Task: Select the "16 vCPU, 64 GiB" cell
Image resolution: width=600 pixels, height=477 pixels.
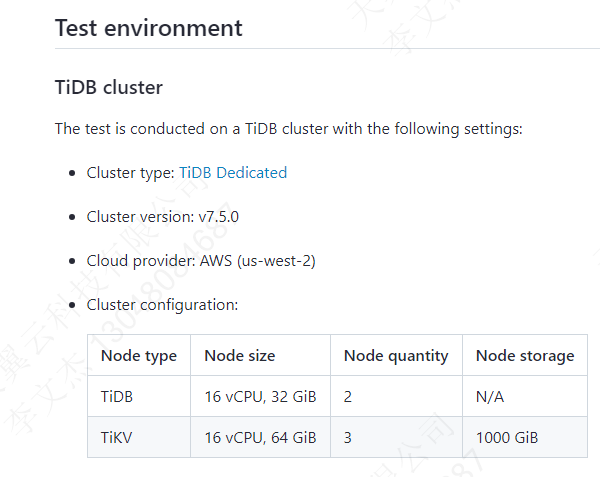Action: 260,437
